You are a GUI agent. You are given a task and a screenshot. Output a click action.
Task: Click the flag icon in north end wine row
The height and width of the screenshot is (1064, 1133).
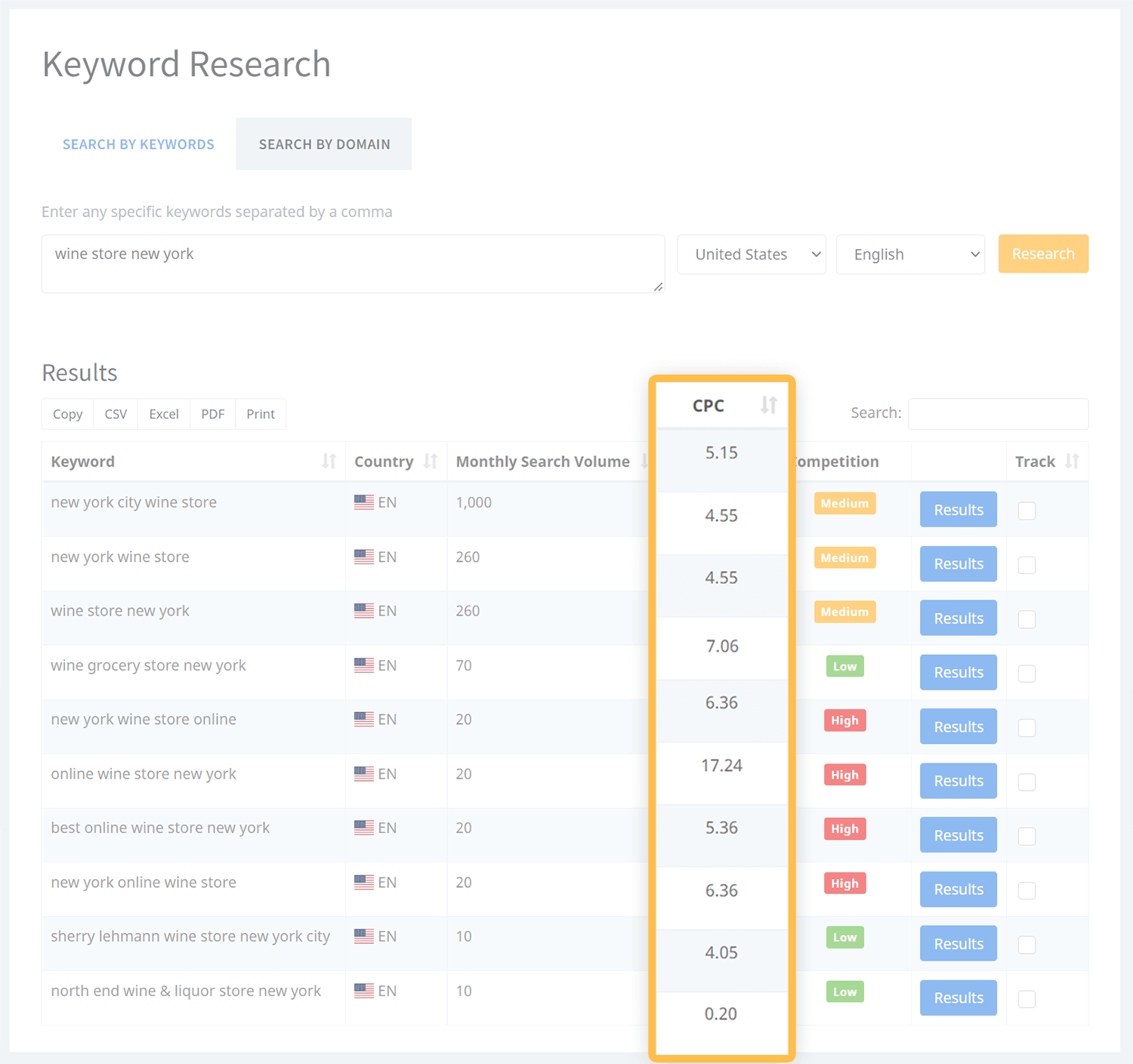click(x=364, y=991)
